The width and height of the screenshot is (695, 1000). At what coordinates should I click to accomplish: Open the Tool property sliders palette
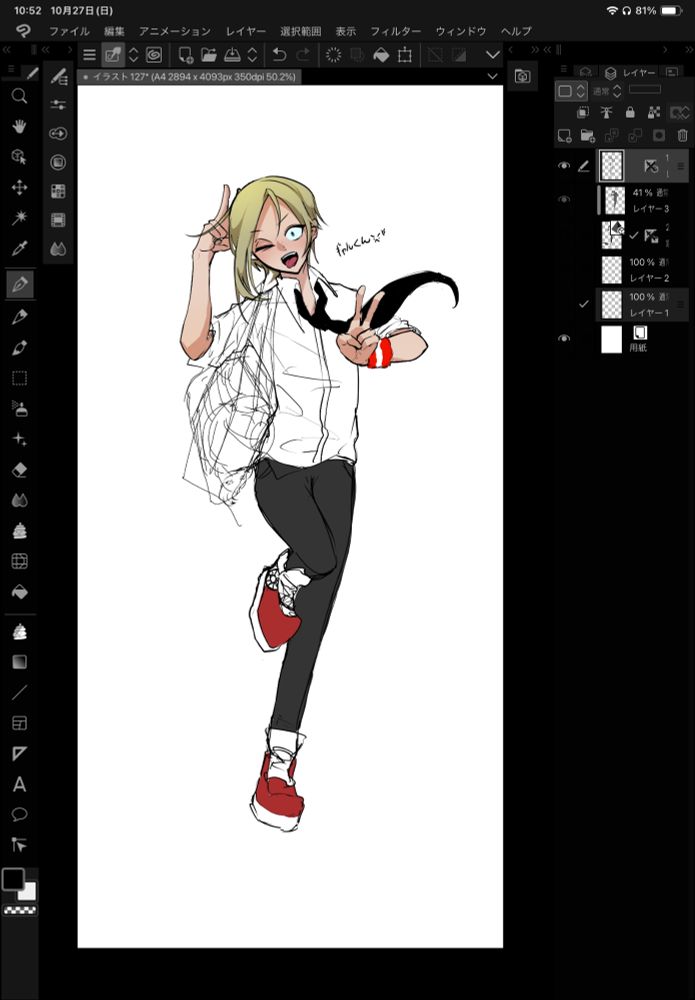[x=58, y=105]
